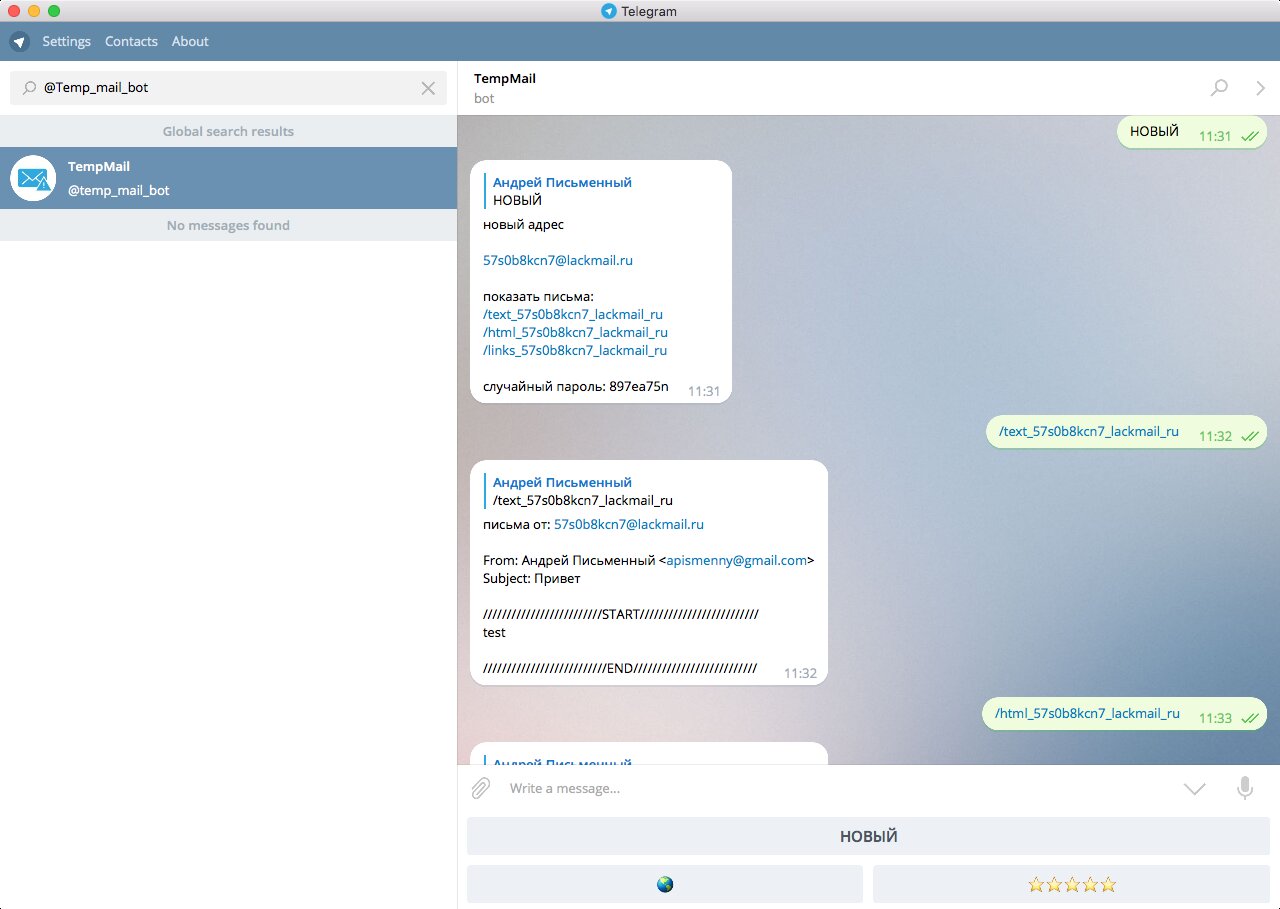Click the bot subtitle under TempMail header
Viewport: 1280px width, 909px height.
click(x=484, y=98)
